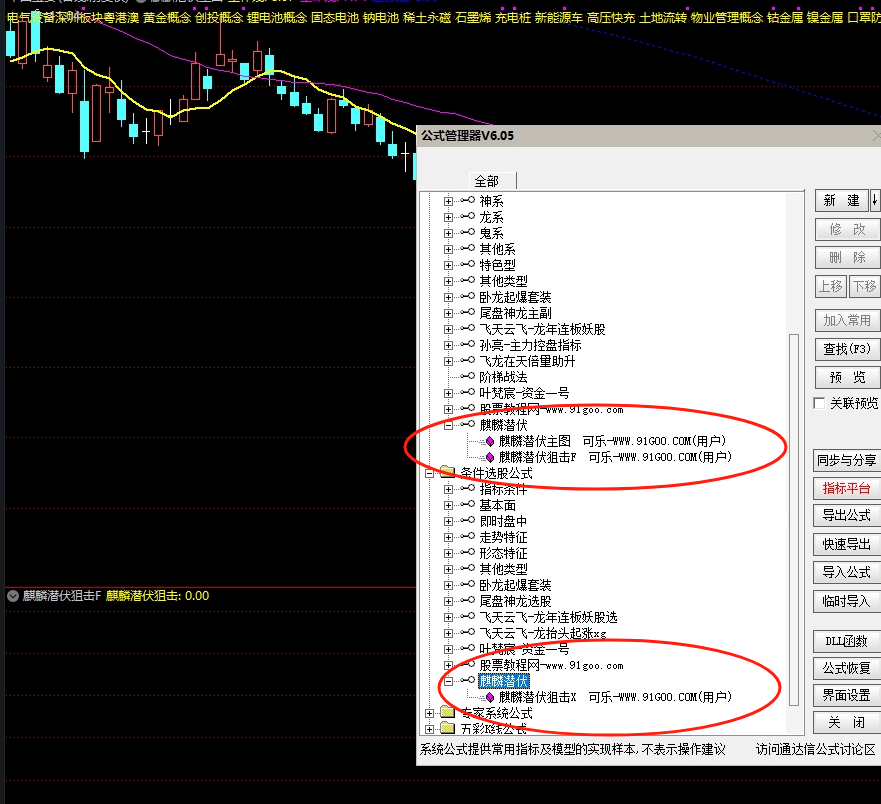Click the key icon beside 飞龙在天倍量助升
This screenshot has height=804, width=881.
coord(467,360)
